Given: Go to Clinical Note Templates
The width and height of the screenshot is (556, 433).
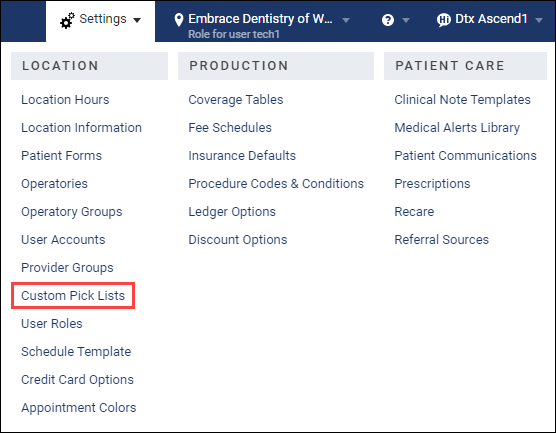Looking at the screenshot, I should tap(462, 100).
